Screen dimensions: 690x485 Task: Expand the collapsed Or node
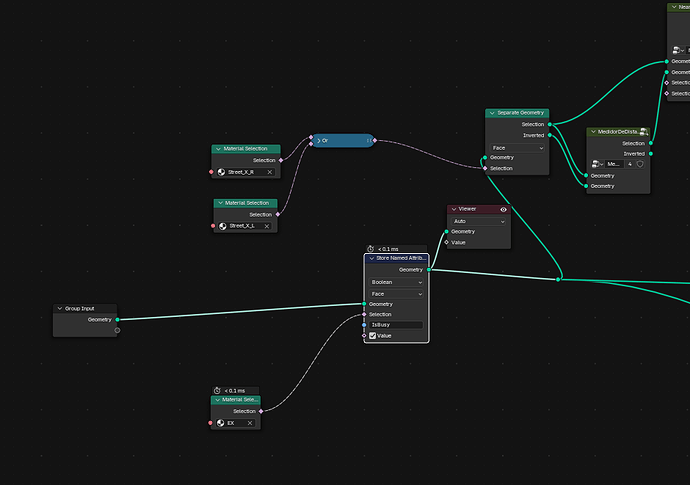tap(319, 141)
